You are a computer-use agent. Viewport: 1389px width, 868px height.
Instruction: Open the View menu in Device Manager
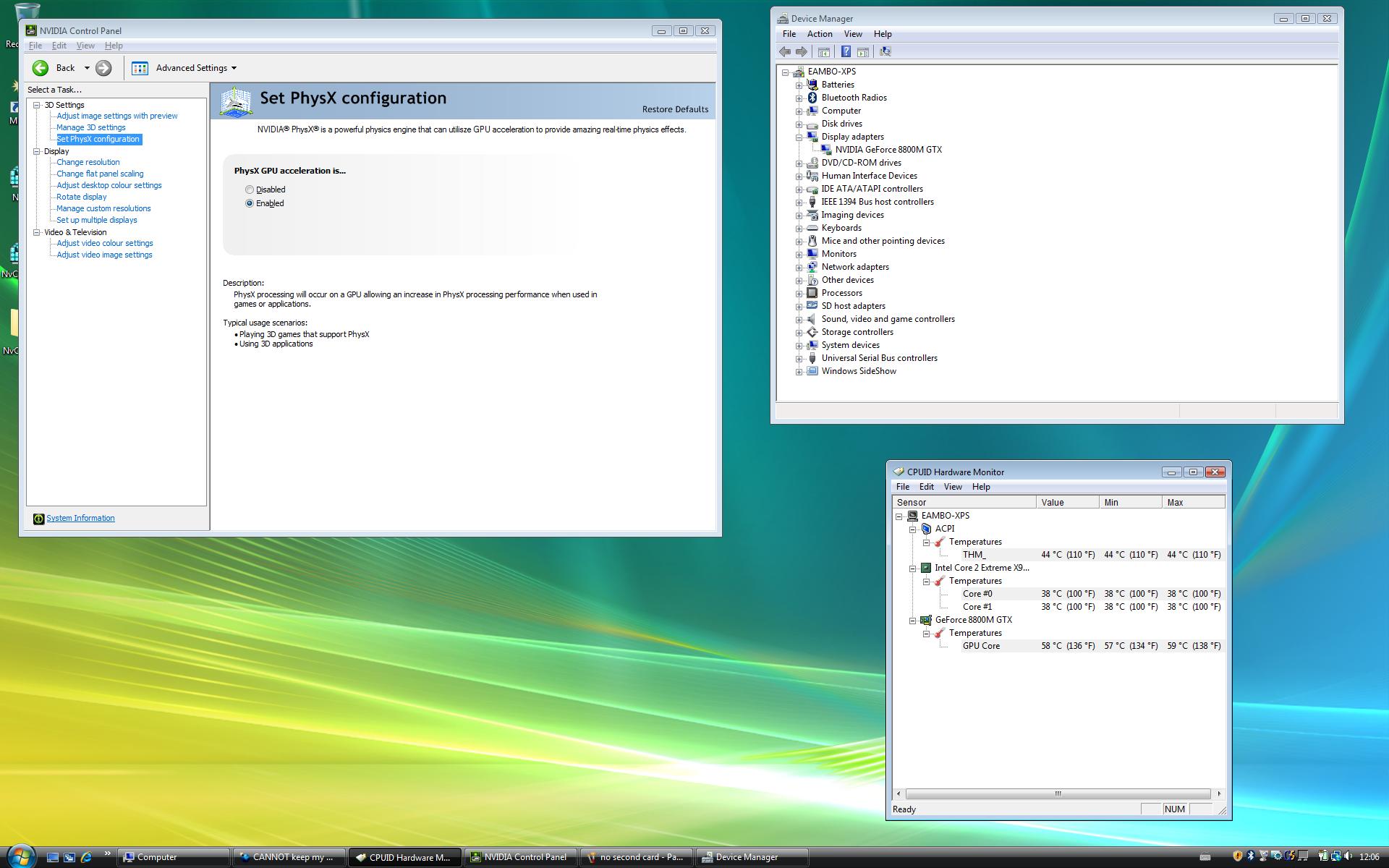[x=853, y=34]
